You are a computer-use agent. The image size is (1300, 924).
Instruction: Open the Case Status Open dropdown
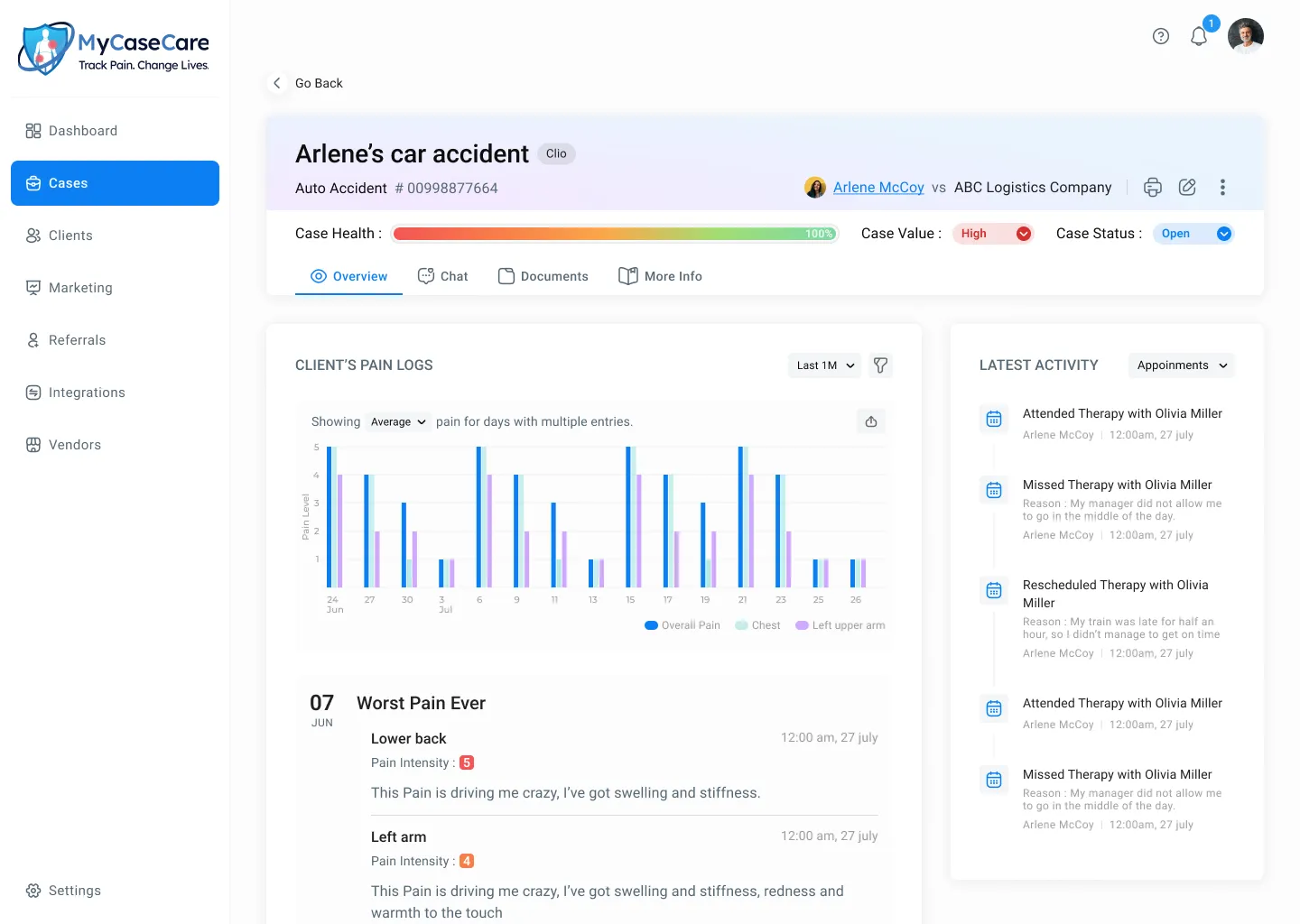click(x=1193, y=234)
